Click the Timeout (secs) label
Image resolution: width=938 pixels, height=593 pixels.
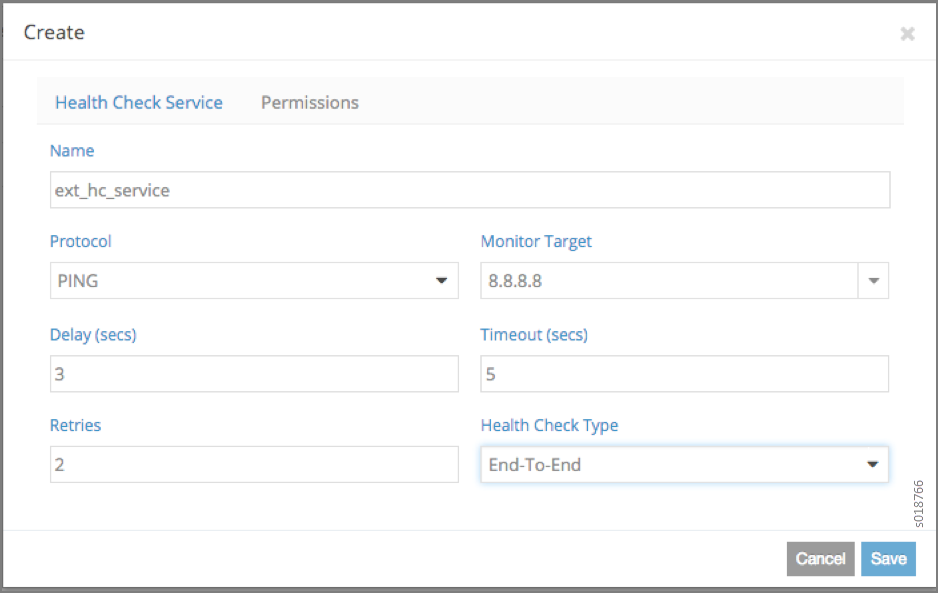point(534,334)
